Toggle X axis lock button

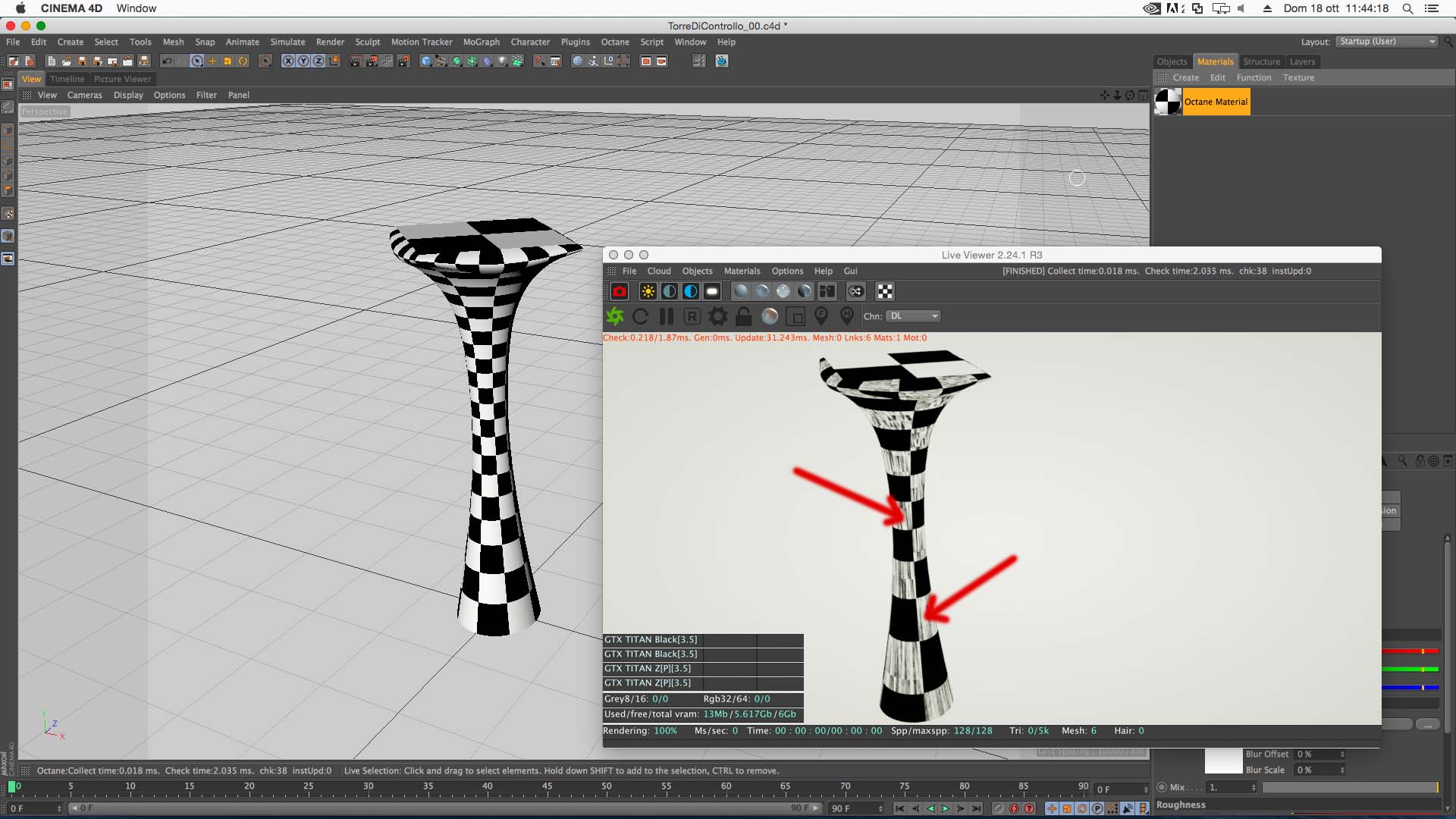(288, 61)
